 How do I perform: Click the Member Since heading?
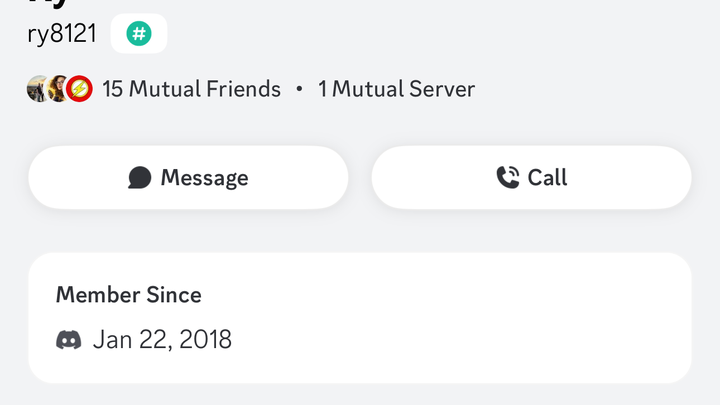pos(128,295)
